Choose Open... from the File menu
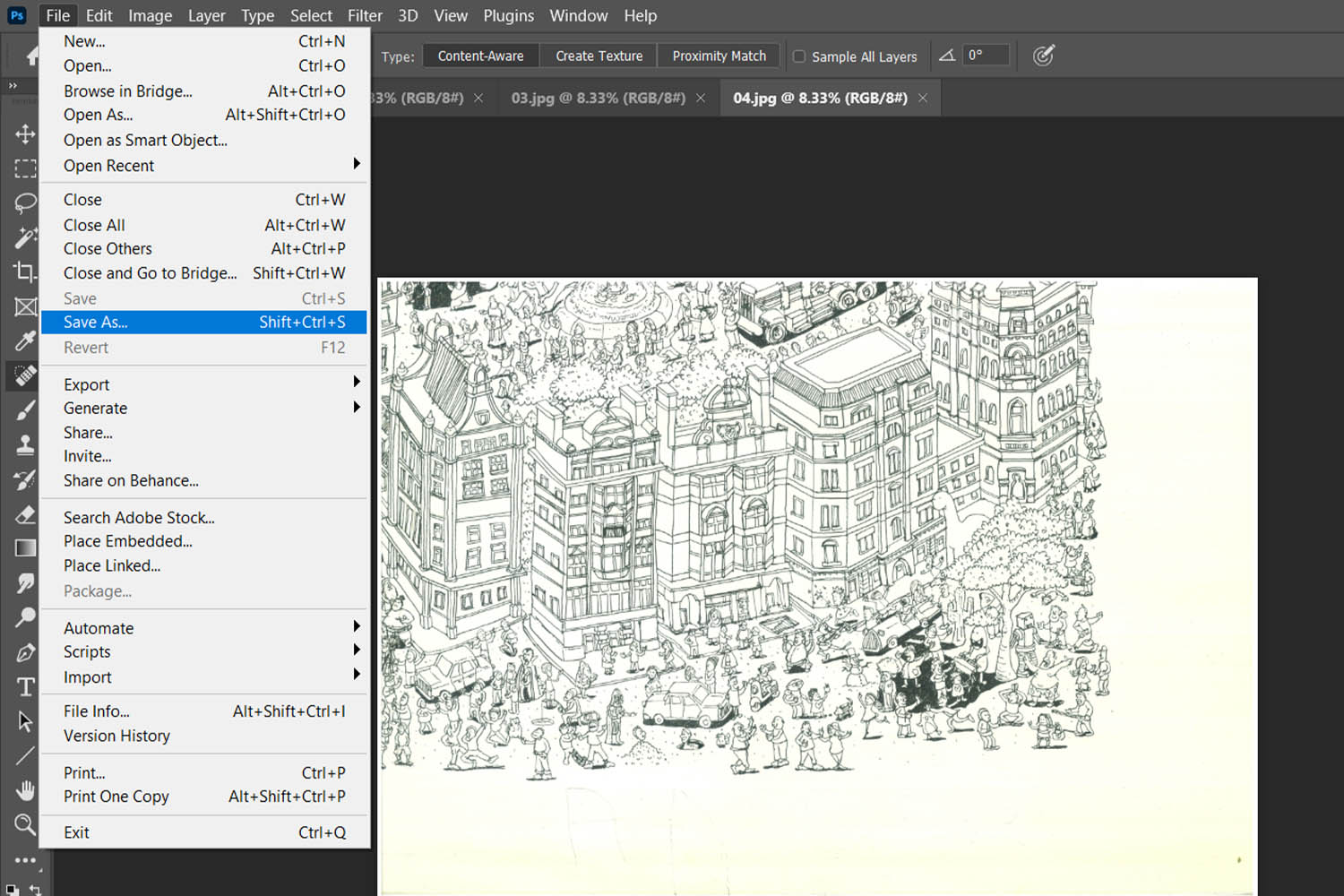The width and height of the screenshot is (1344, 896). pyautogui.click(x=204, y=65)
